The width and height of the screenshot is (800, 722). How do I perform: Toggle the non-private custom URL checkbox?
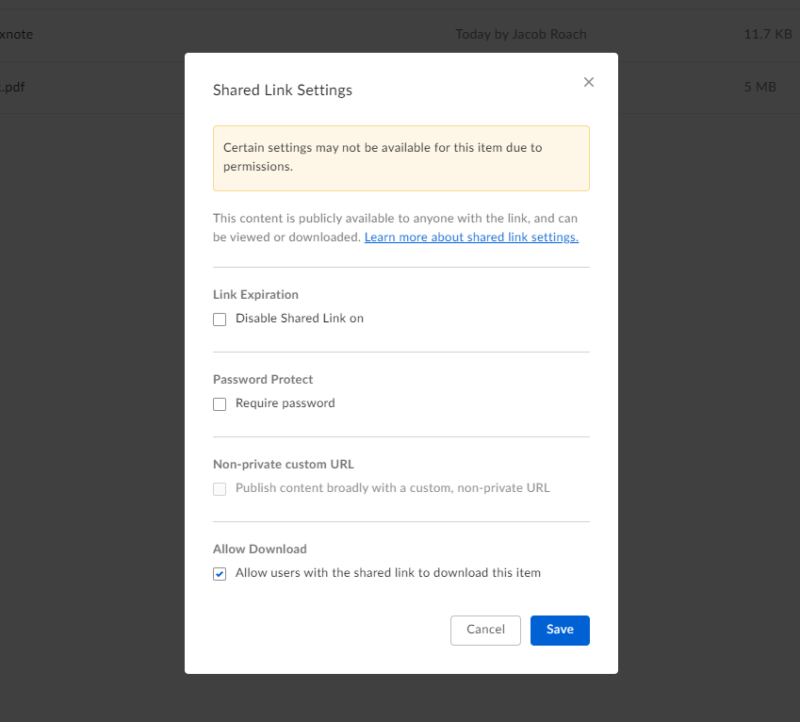pyautogui.click(x=219, y=489)
